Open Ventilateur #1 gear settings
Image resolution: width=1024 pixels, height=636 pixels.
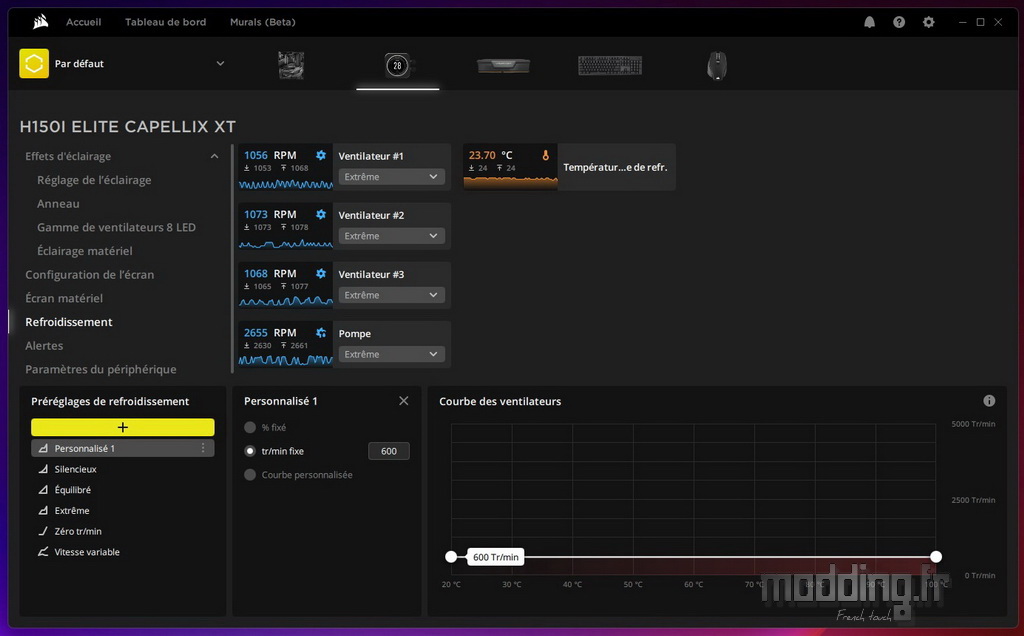[x=321, y=155]
